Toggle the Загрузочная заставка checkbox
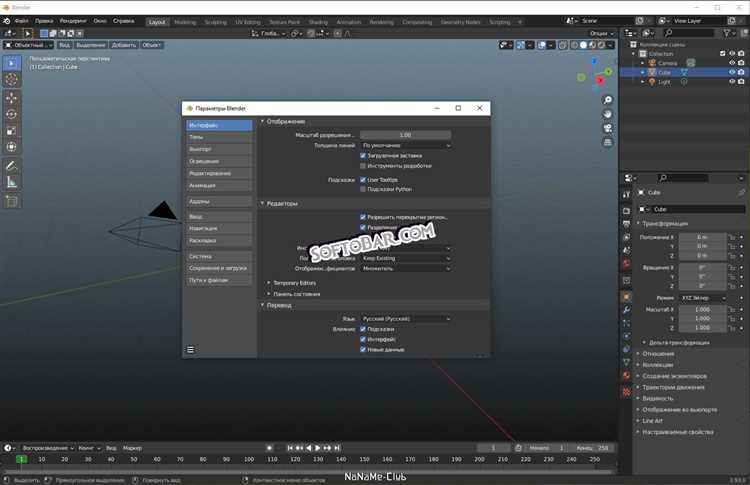Image resolution: width=750 pixels, height=485 pixels. [x=363, y=155]
